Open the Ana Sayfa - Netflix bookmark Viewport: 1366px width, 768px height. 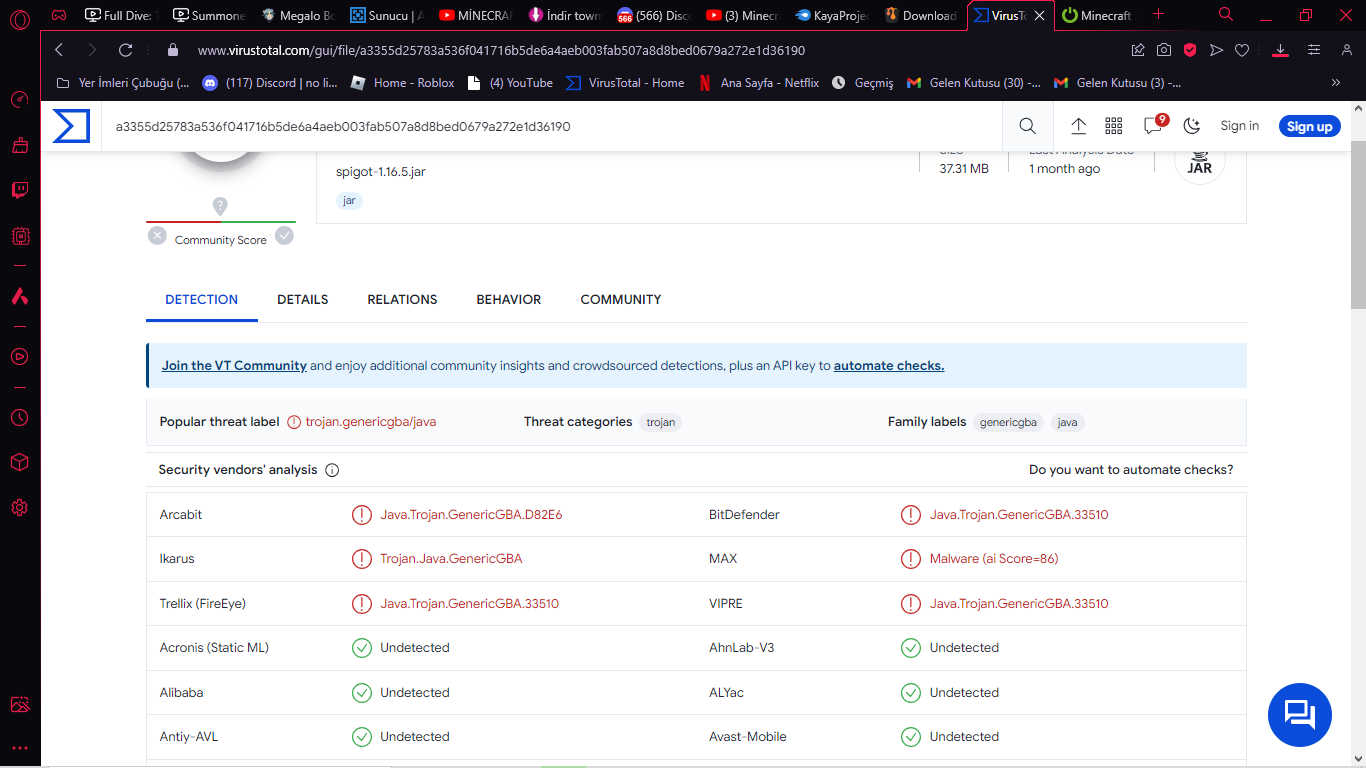point(758,83)
